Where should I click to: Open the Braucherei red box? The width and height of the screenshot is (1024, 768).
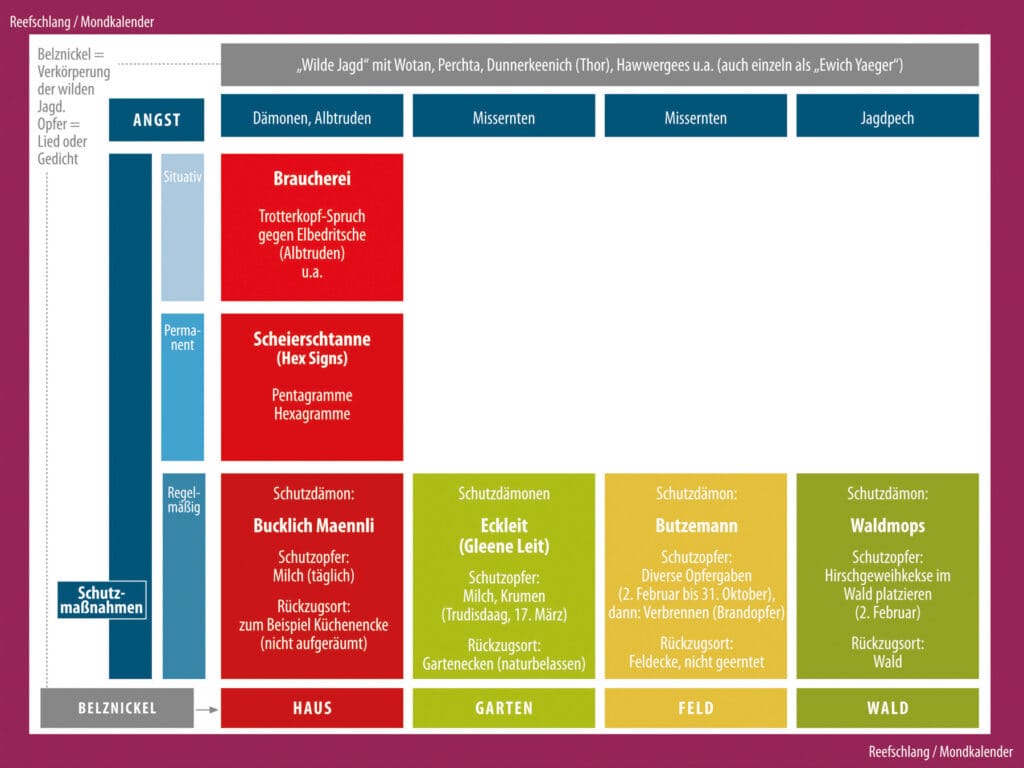tap(312, 227)
